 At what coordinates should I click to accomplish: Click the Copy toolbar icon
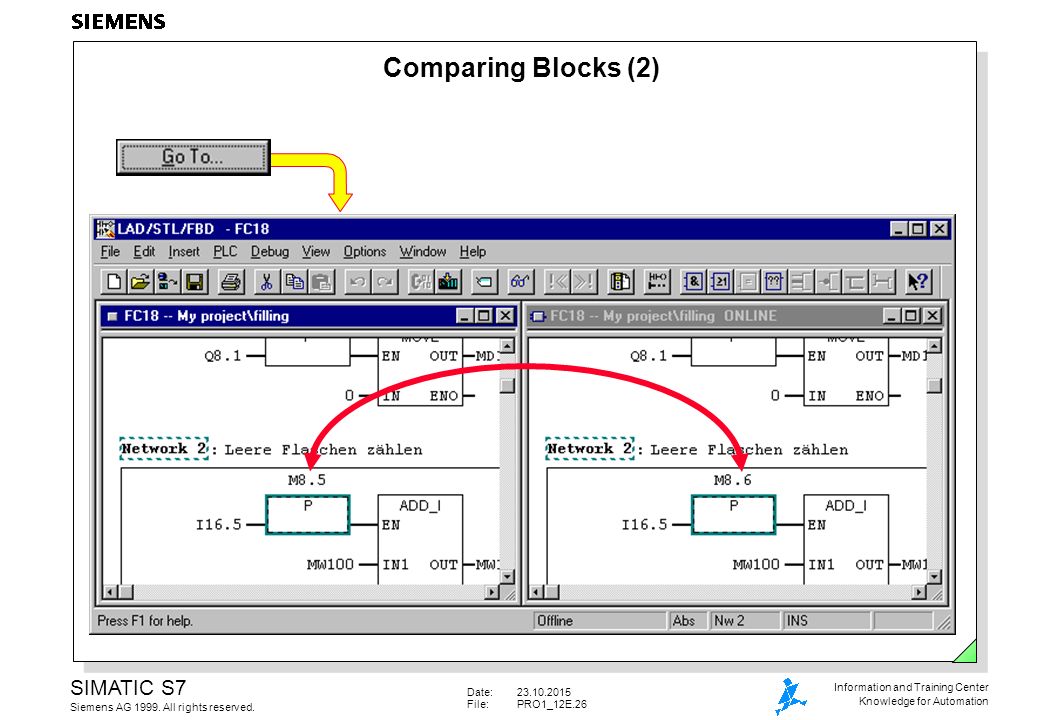(294, 282)
